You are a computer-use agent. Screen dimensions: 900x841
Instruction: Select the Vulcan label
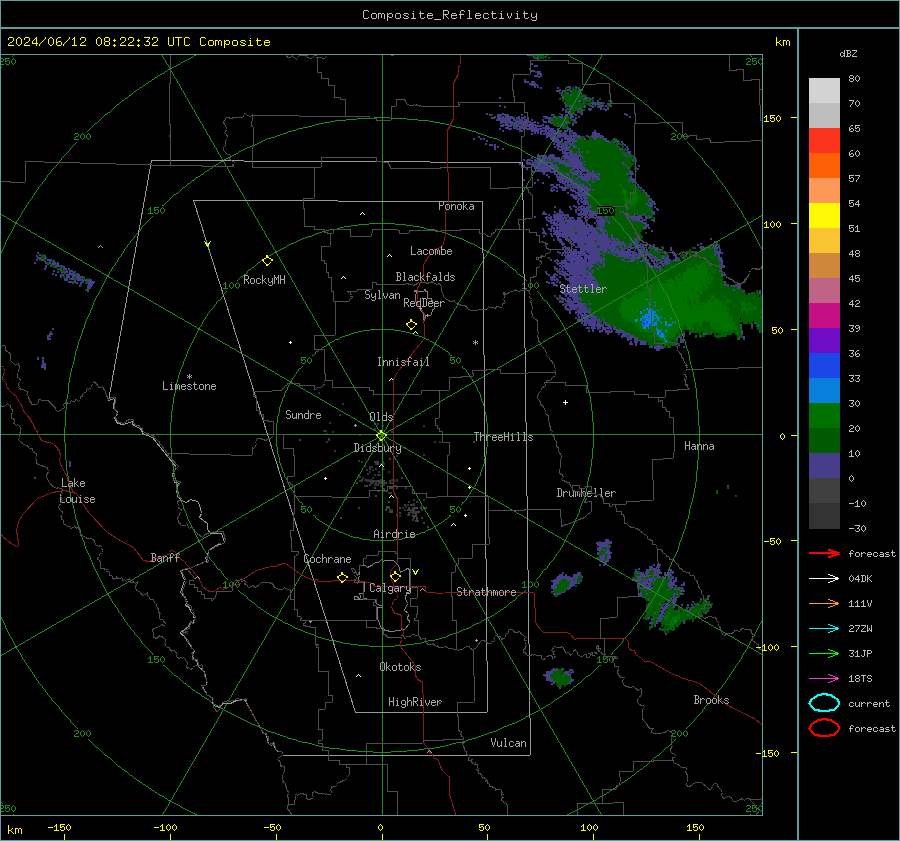[x=509, y=743]
